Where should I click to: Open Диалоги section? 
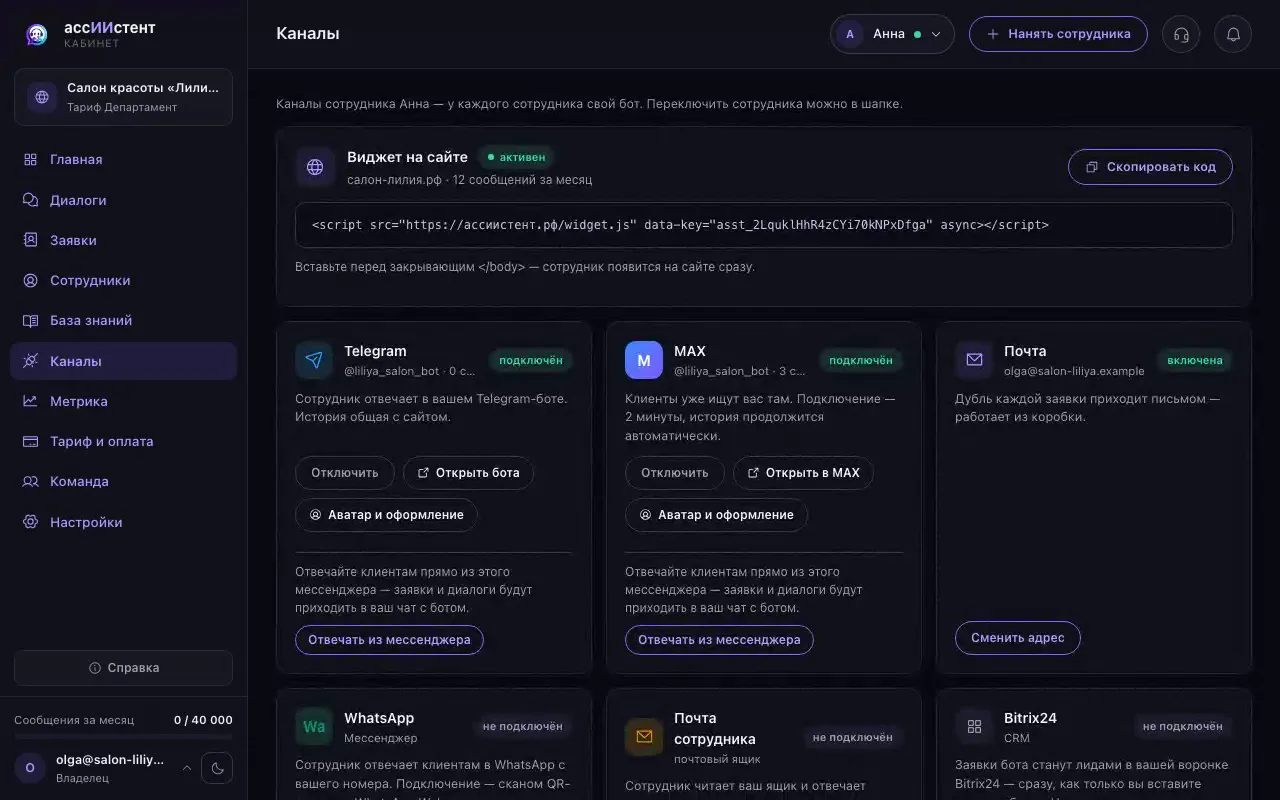click(123, 200)
